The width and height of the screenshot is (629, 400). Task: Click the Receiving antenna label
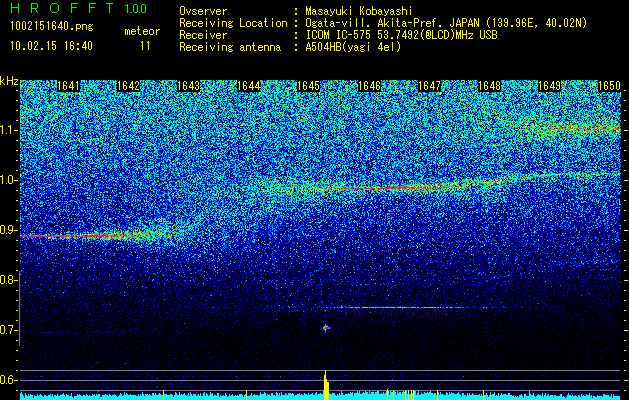click(230, 47)
